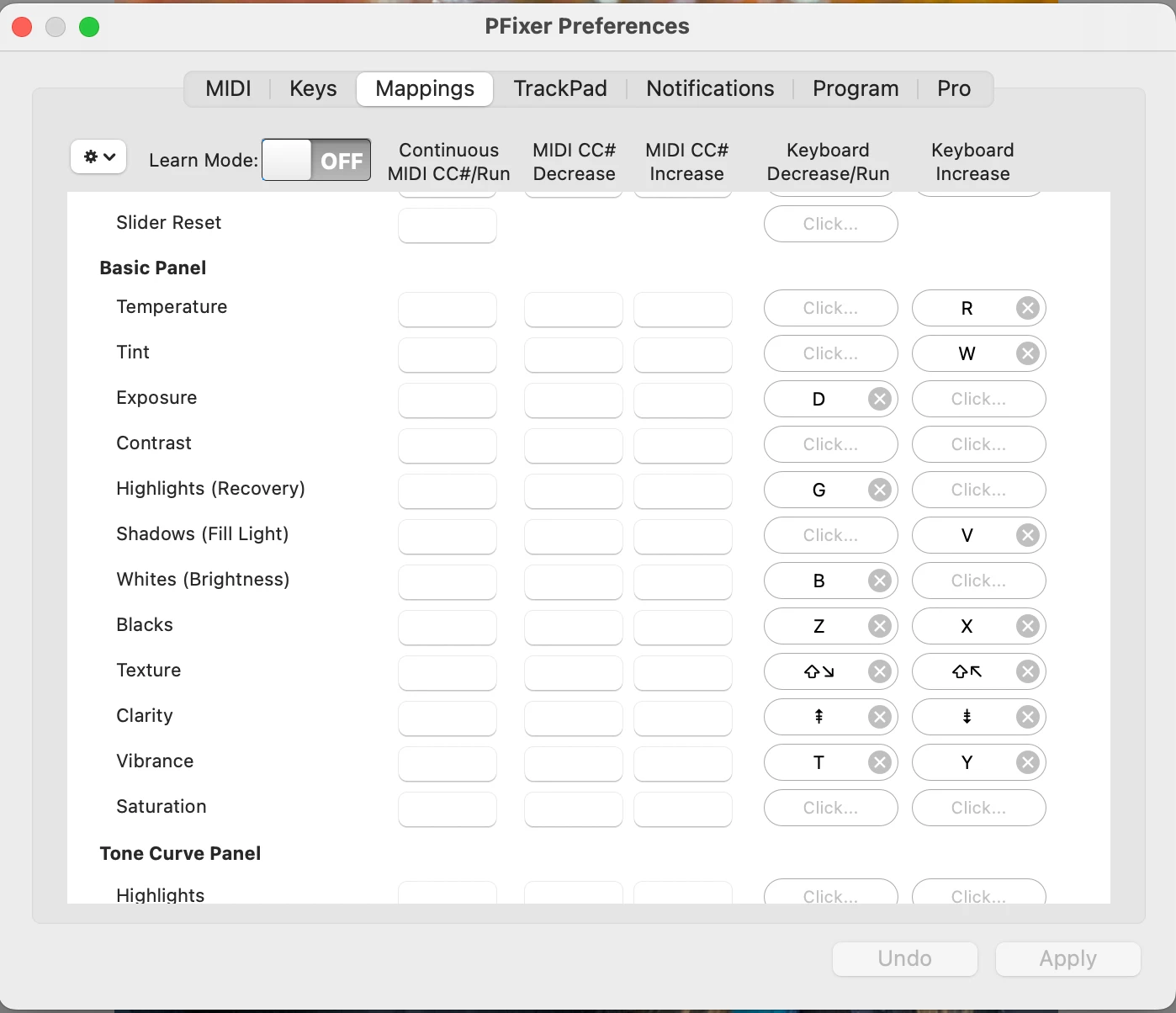The height and width of the screenshot is (1013, 1176).
Task: Click Temperature continuous MIDI CC field
Action: point(448,310)
